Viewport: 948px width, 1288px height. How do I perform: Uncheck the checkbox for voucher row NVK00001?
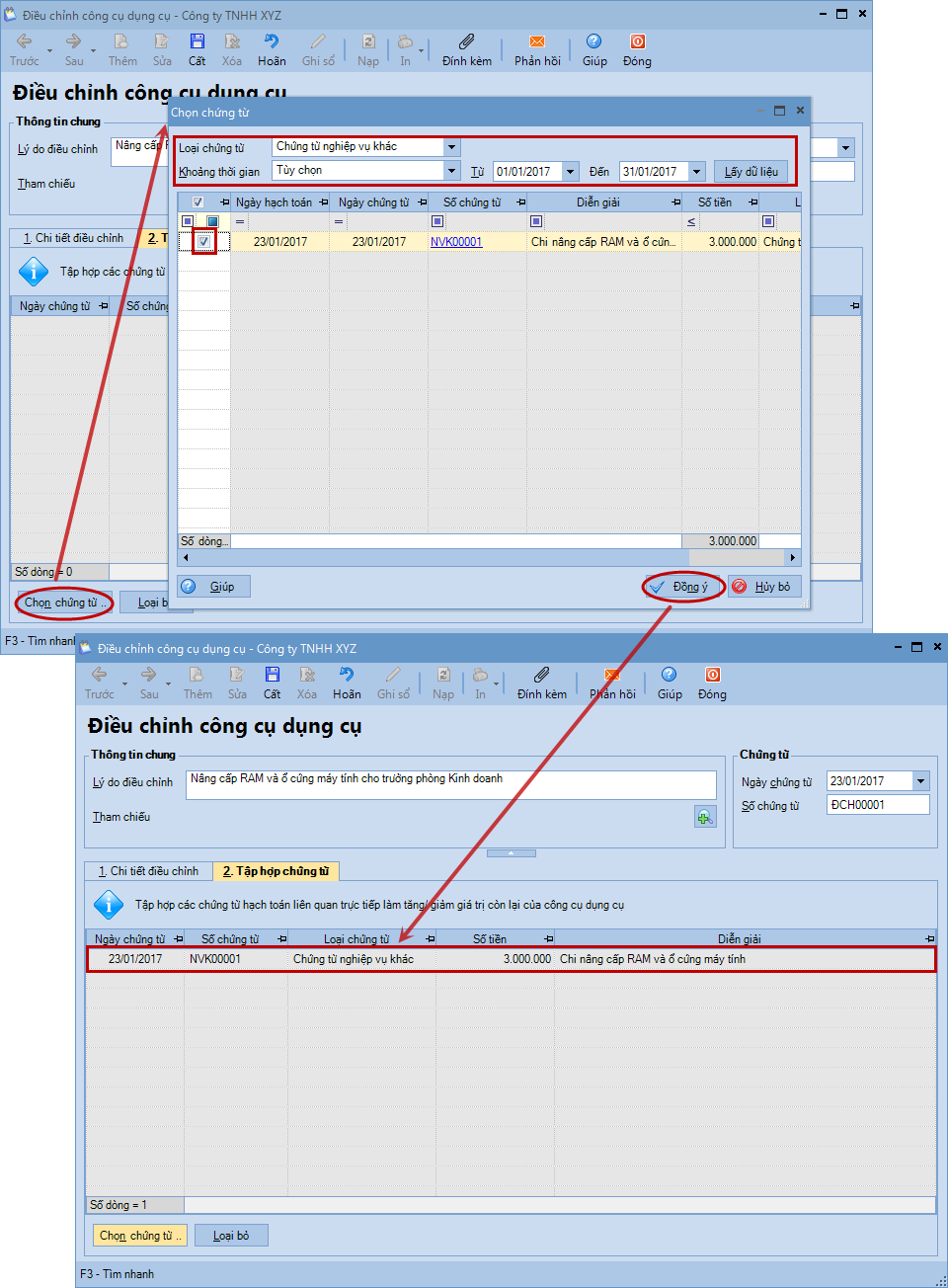[203, 241]
